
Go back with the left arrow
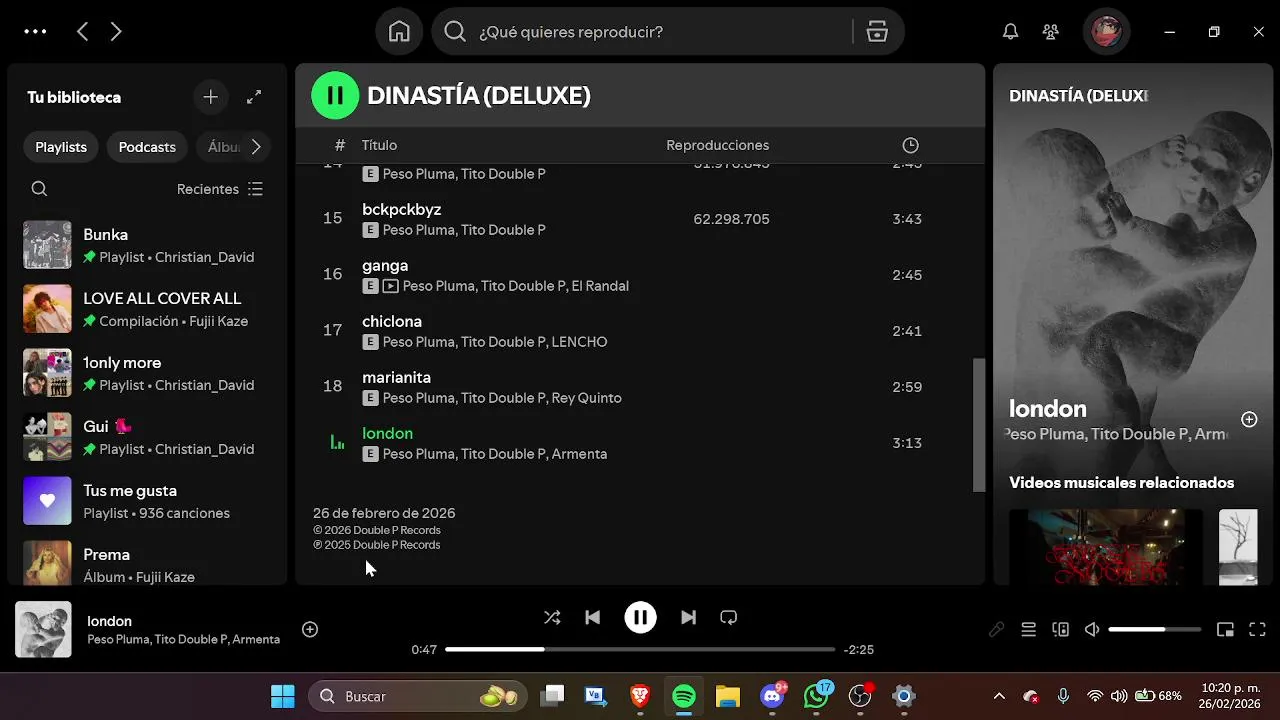(x=83, y=32)
